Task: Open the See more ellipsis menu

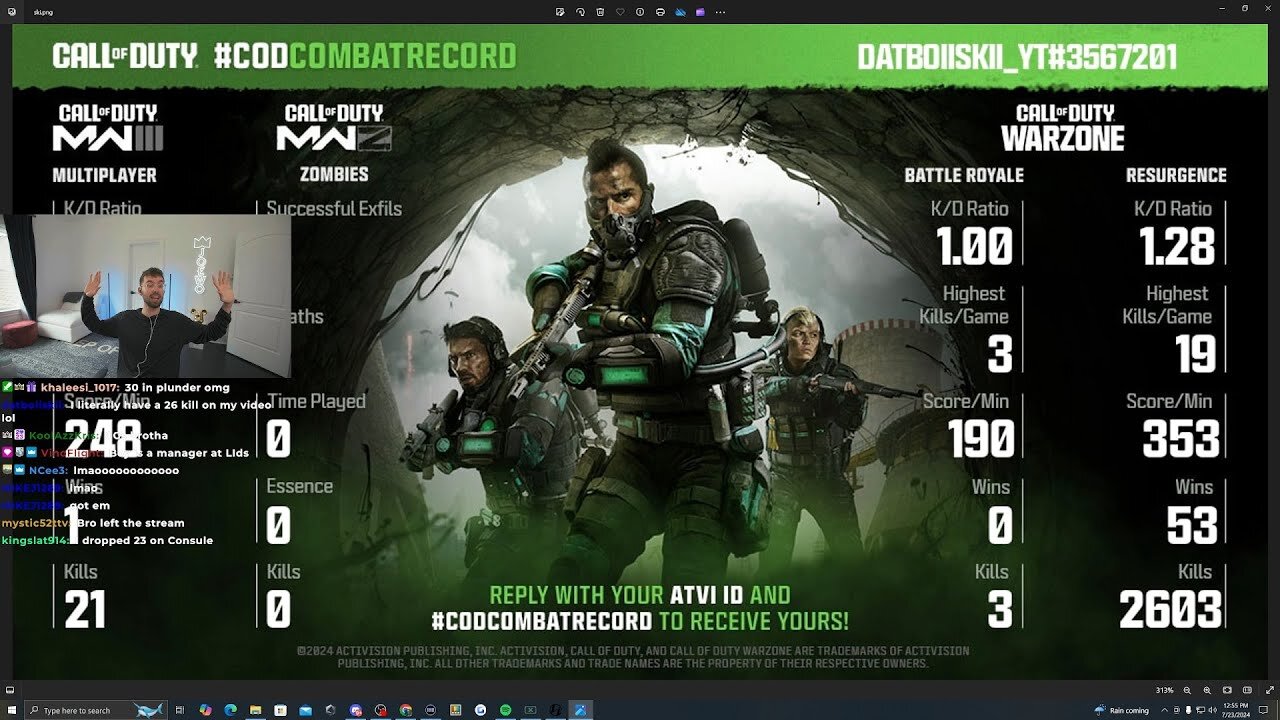Action: tap(720, 12)
